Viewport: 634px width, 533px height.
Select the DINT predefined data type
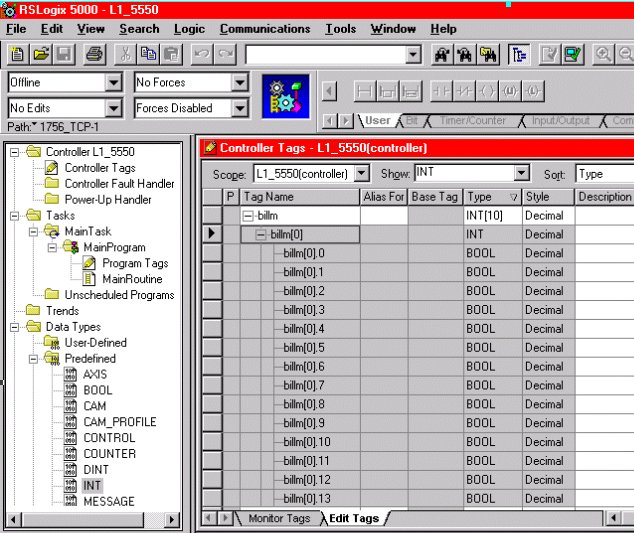tap(96, 470)
